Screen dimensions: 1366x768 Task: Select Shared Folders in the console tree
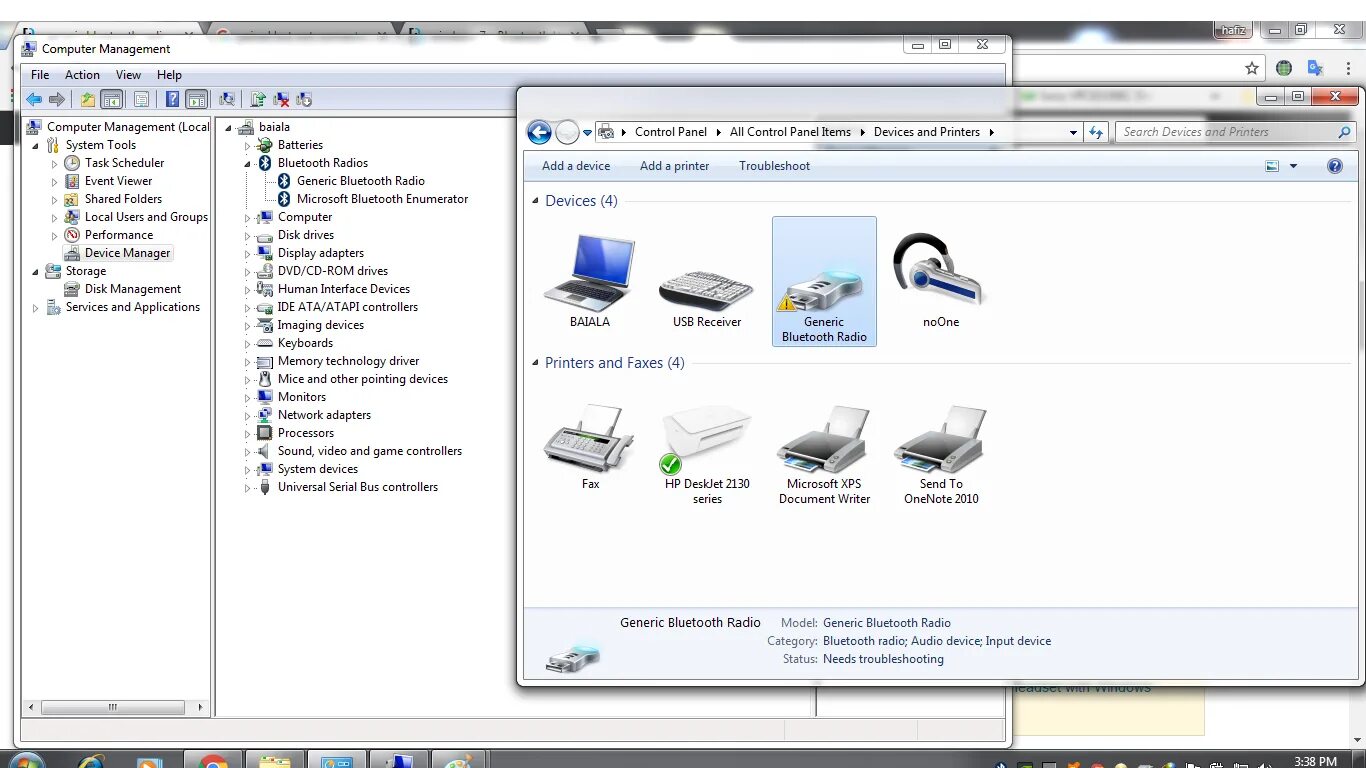pyautogui.click(x=123, y=199)
